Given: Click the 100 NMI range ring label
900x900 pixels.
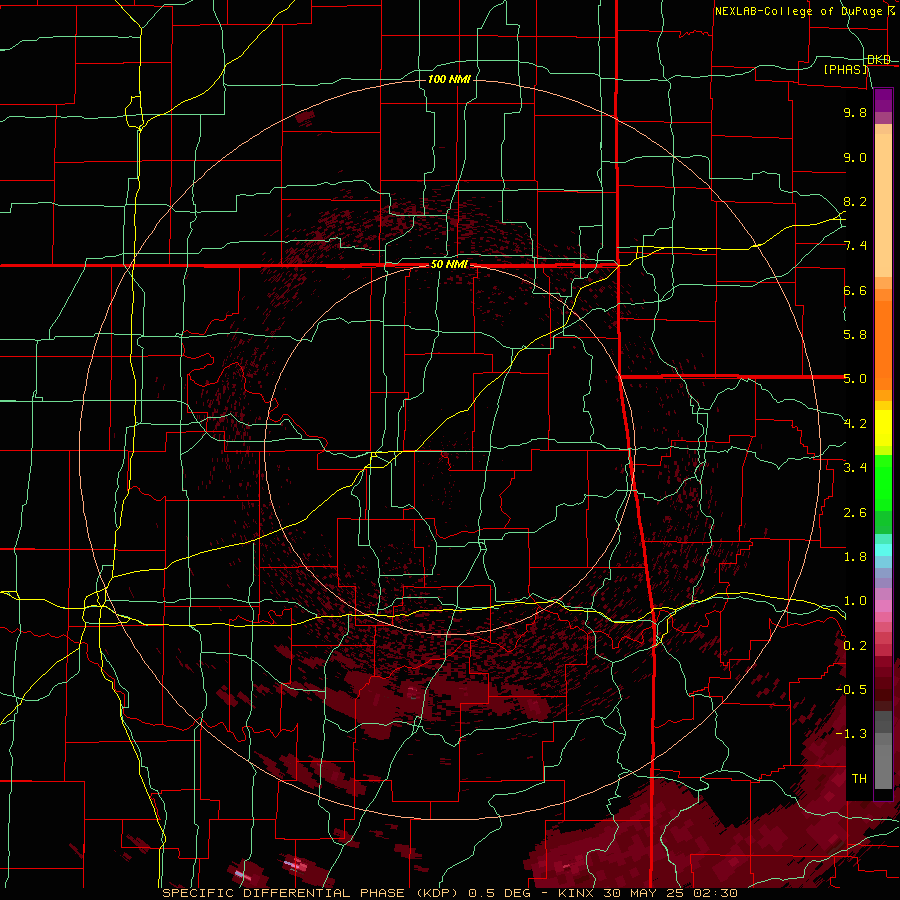Looking at the screenshot, I should (449, 79).
